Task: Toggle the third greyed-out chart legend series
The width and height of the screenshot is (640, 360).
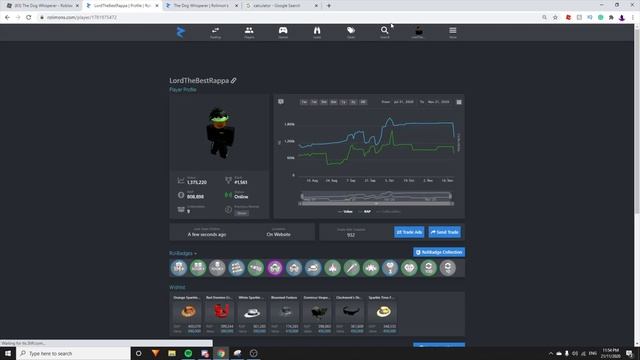Action: (x=388, y=211)
